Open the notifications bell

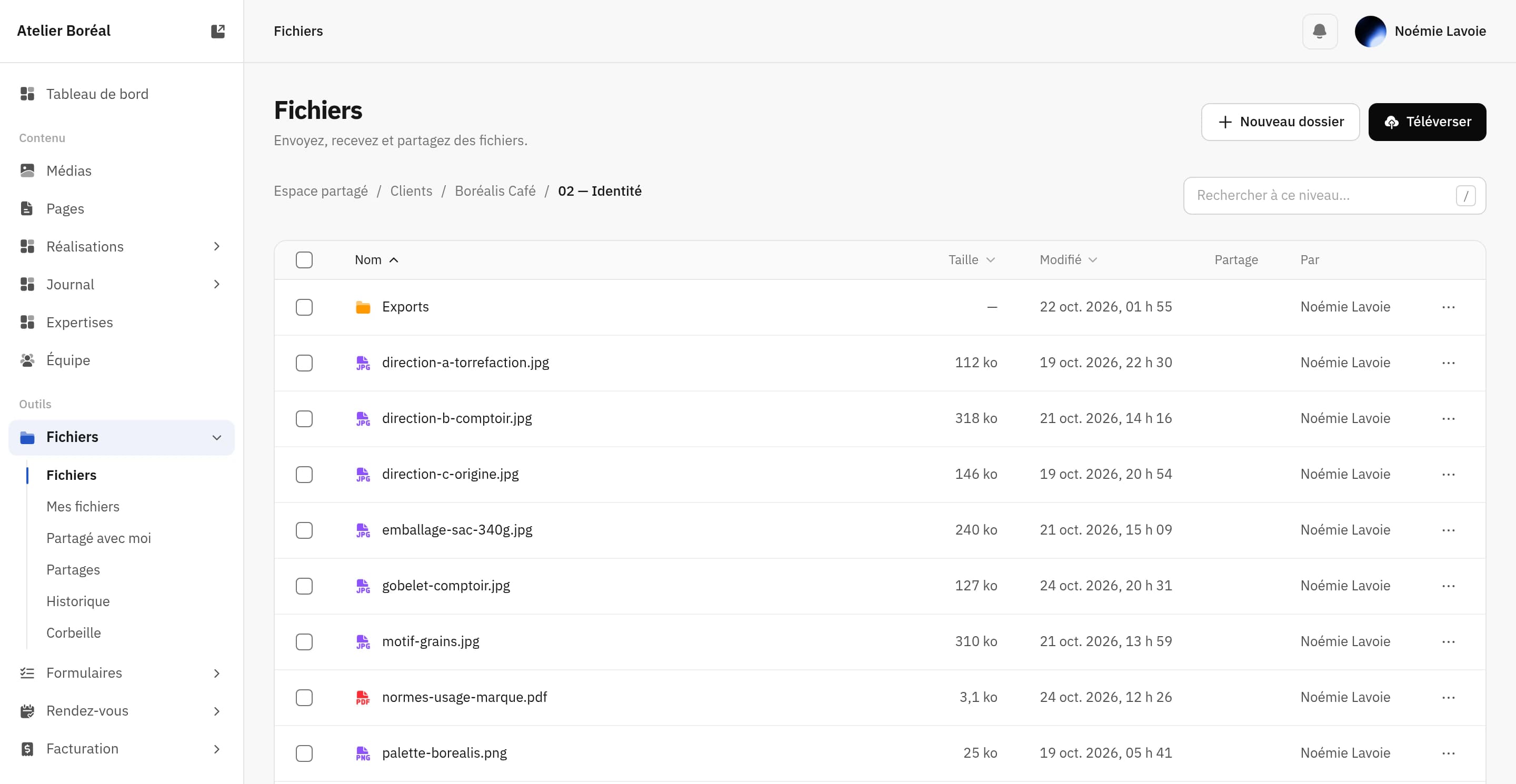(x=1320, y=31)
